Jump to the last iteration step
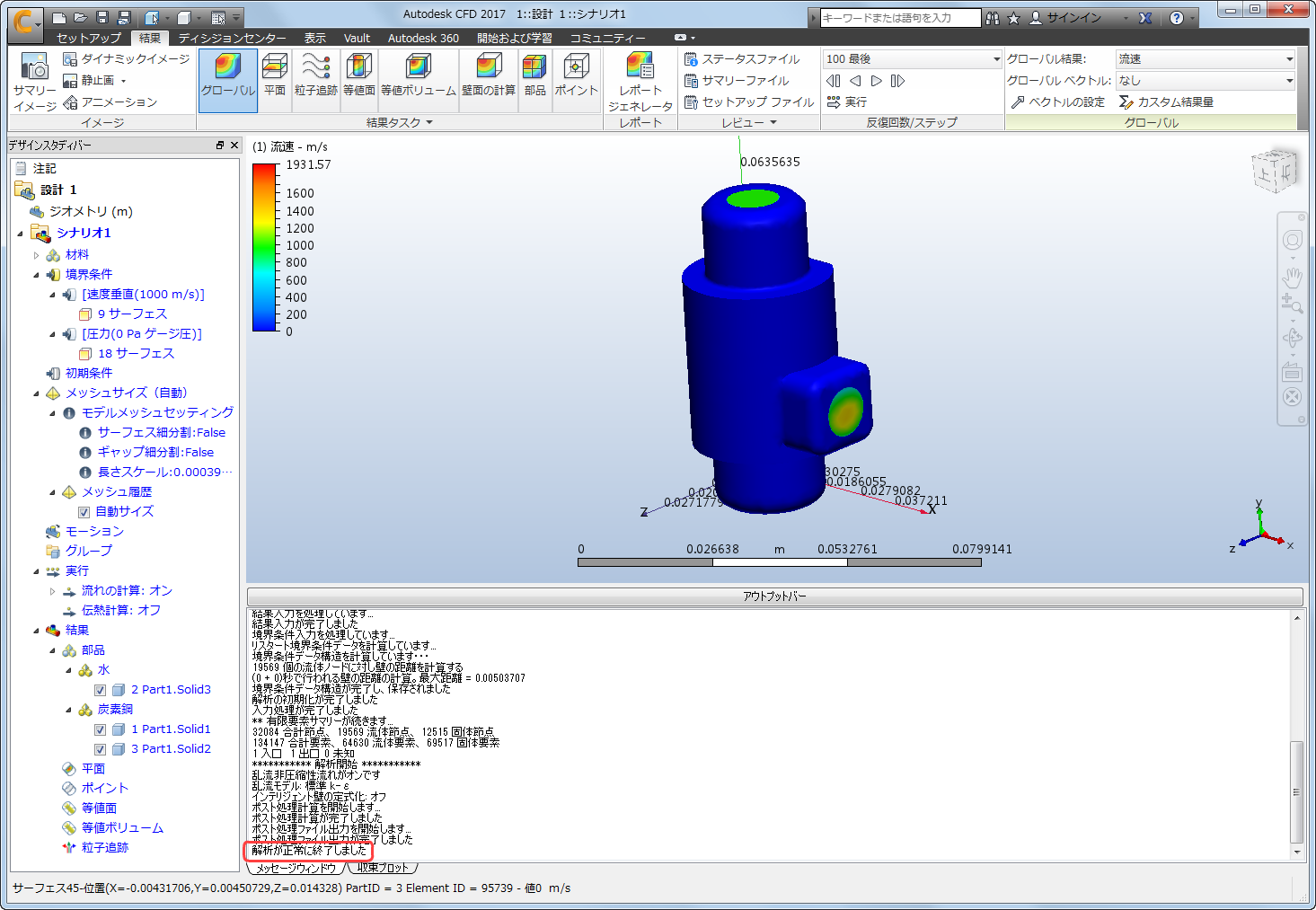Viewport: 1316px width, 910px height. (897, 81)
